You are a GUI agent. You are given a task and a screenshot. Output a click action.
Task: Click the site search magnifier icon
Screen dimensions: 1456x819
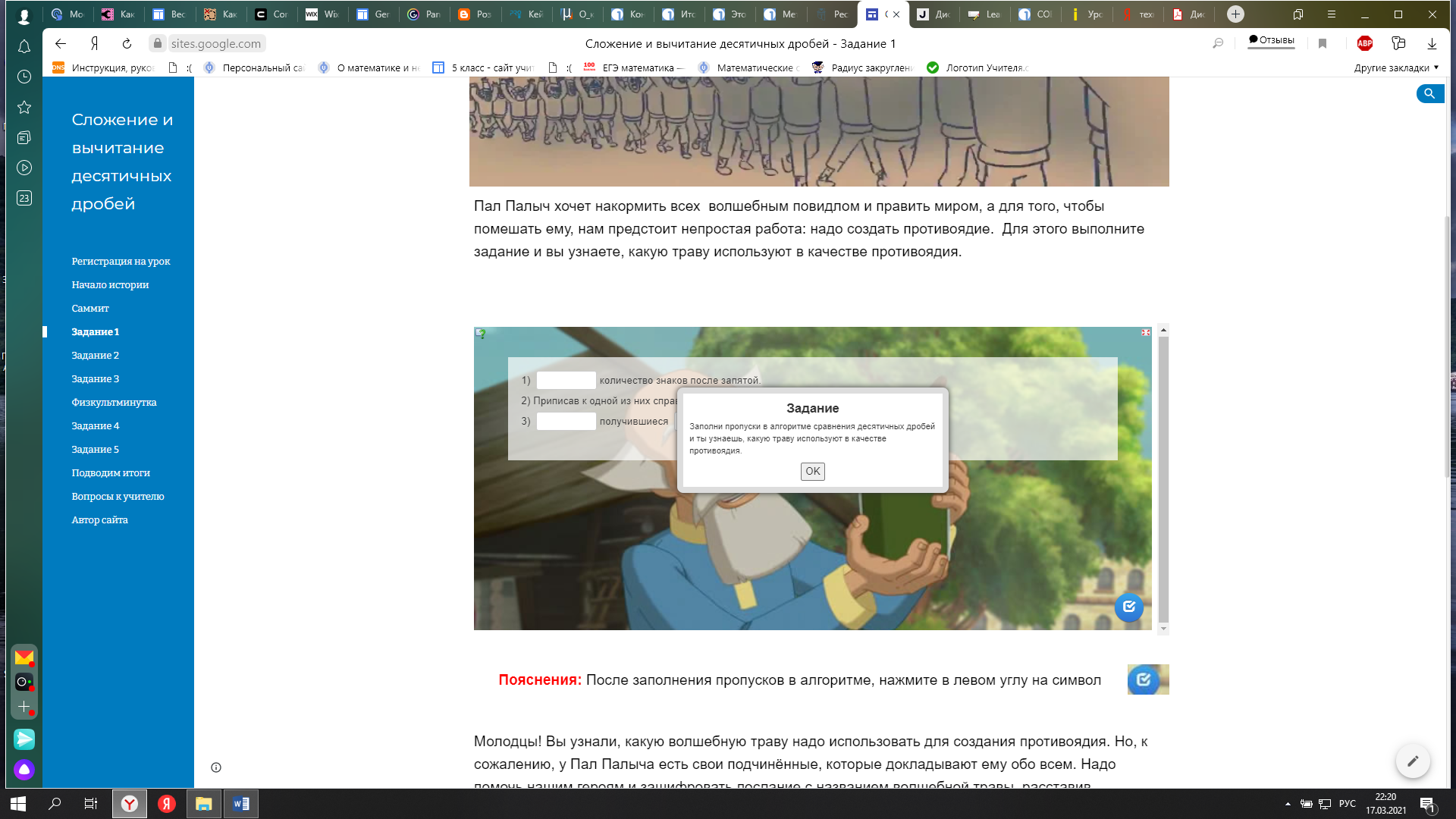(x=1429, y=93)
